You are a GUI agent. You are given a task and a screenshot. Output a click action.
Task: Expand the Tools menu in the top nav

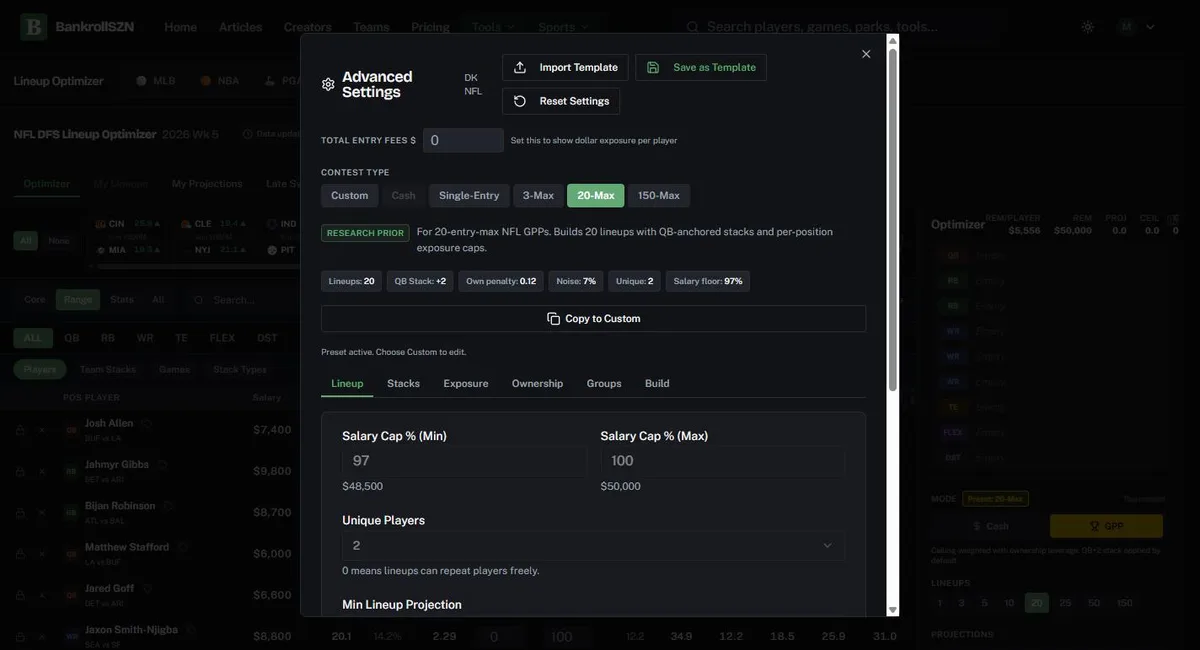click(x=494, y=27)
